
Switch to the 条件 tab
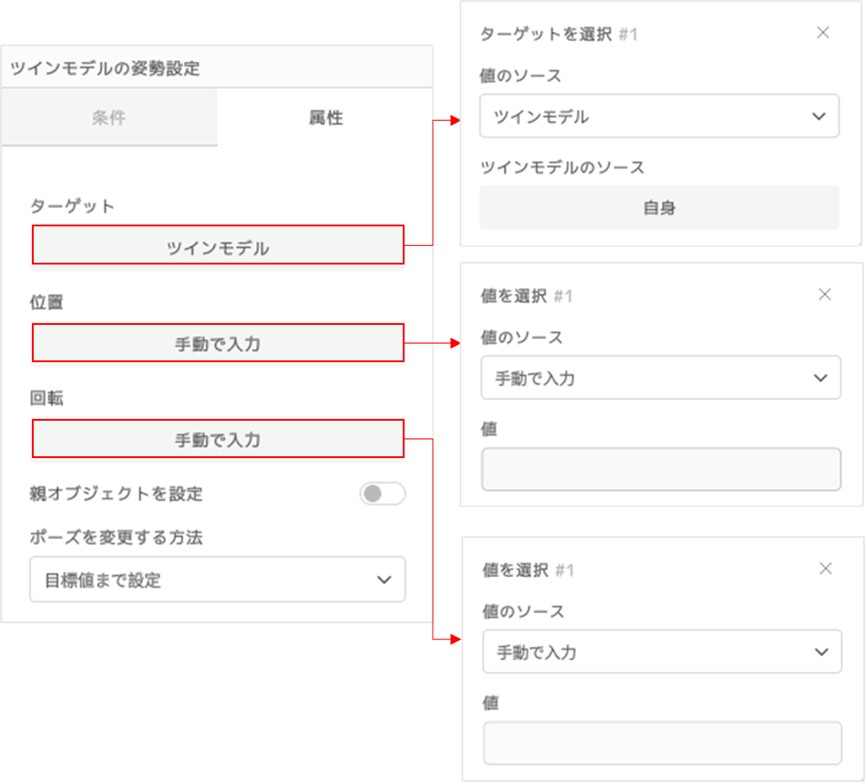(109, 117)
